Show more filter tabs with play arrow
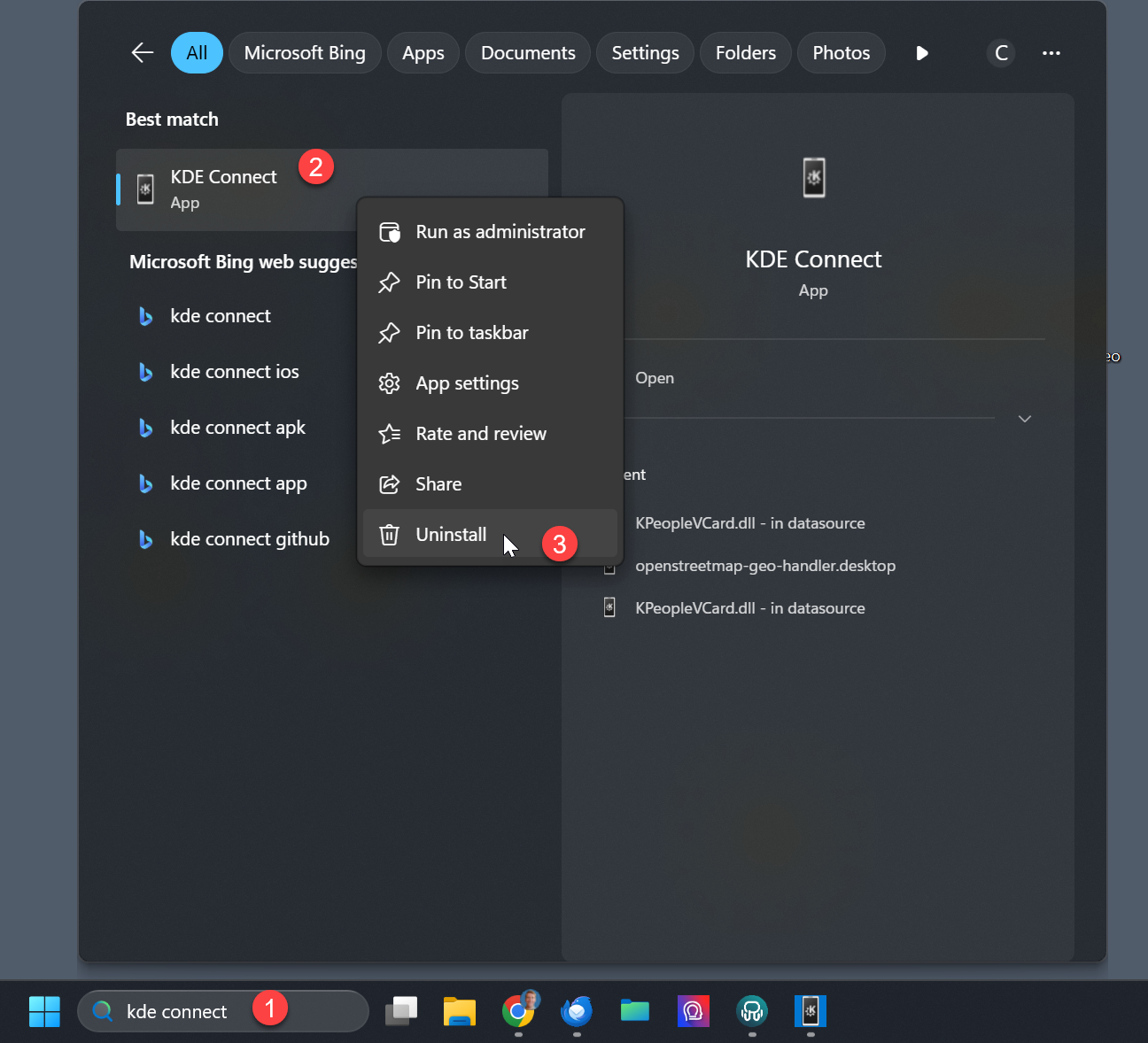Image resolution: width=1148 pixels, height=1043 pixels. 922,53
